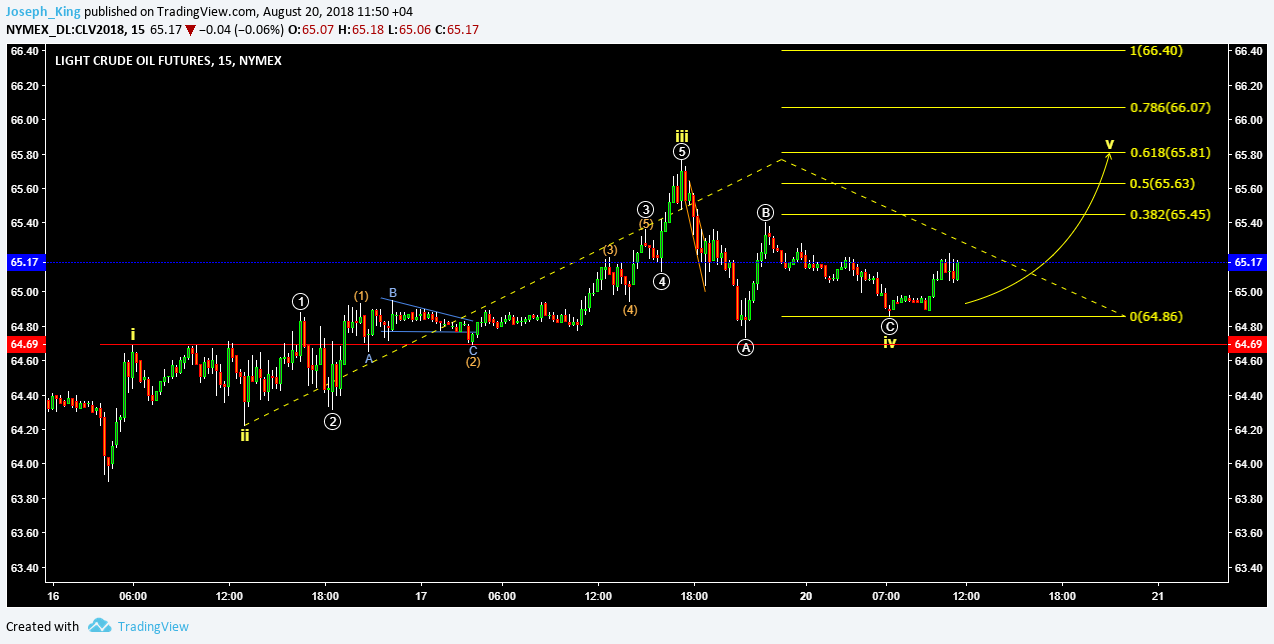Click the circled 4 wave marker
Viewport: 1274px width, 644px height.
click(662, 281)
